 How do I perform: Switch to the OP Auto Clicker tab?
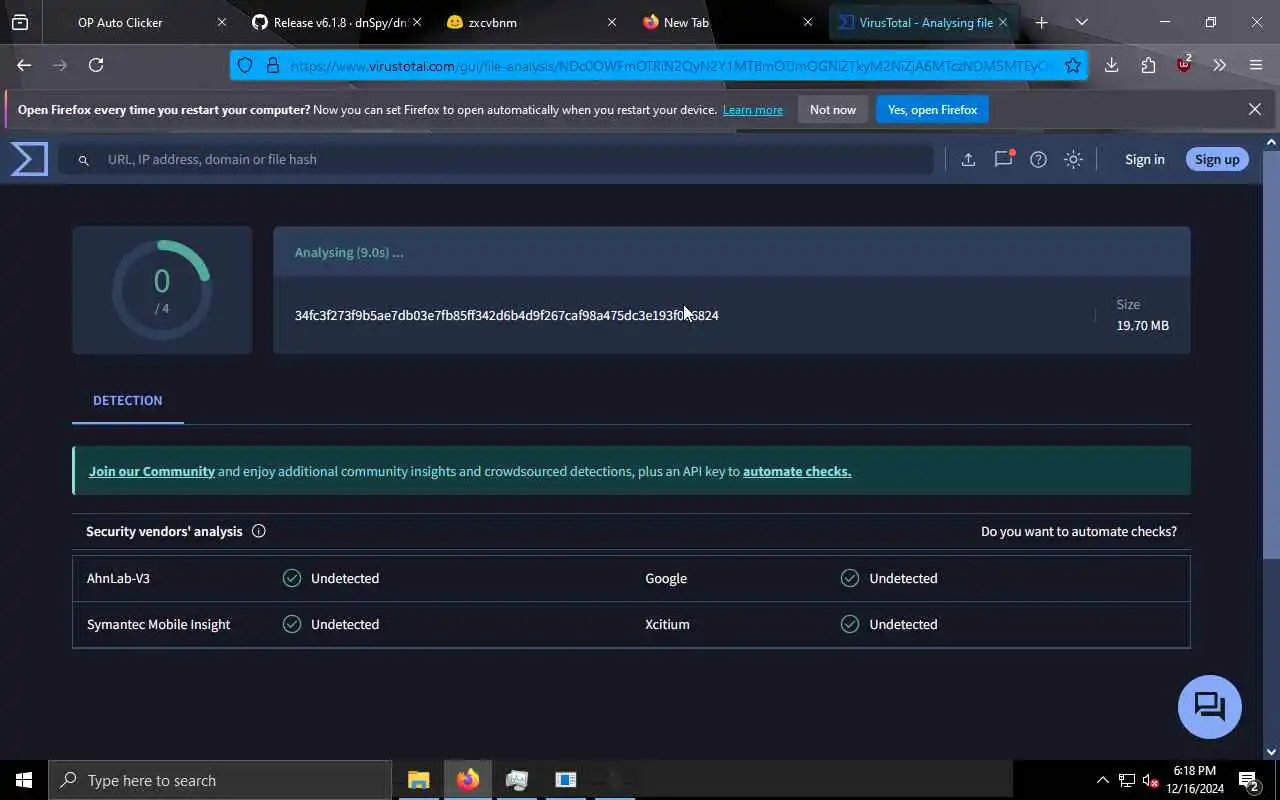(120, 22)
